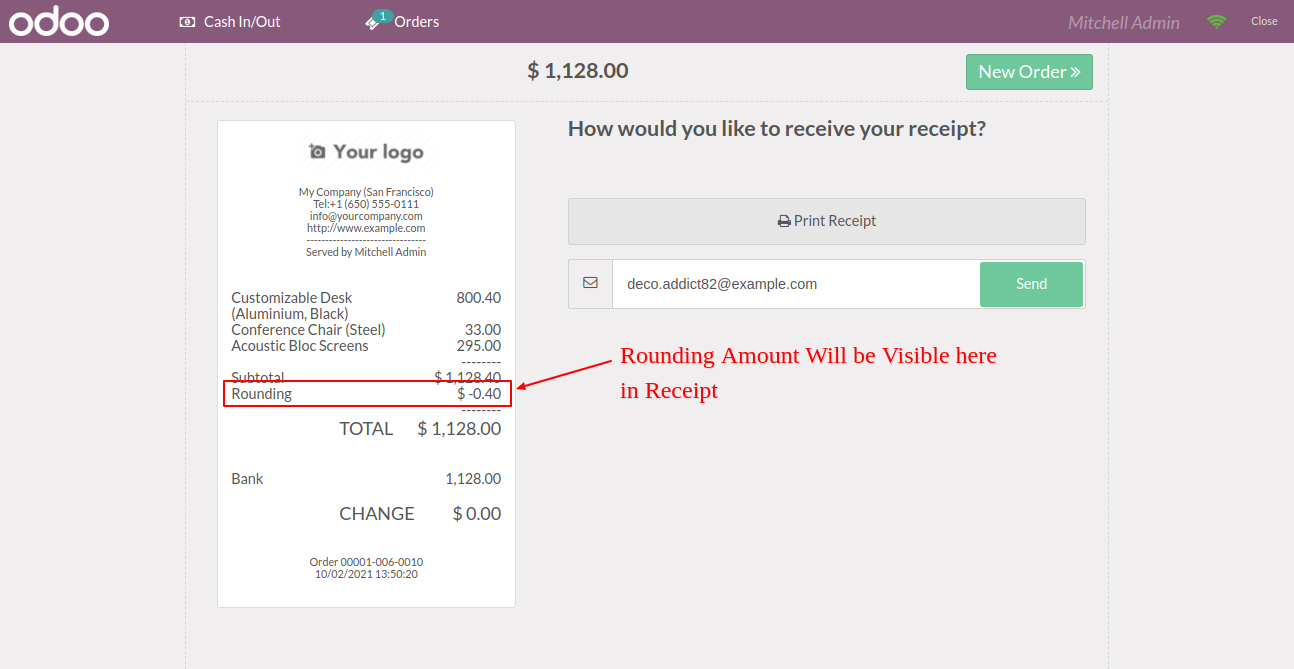Image resolution: width=1294 pixels, height=669 pixels.
Task: Start a New Order
Action: click(1029, 72)
